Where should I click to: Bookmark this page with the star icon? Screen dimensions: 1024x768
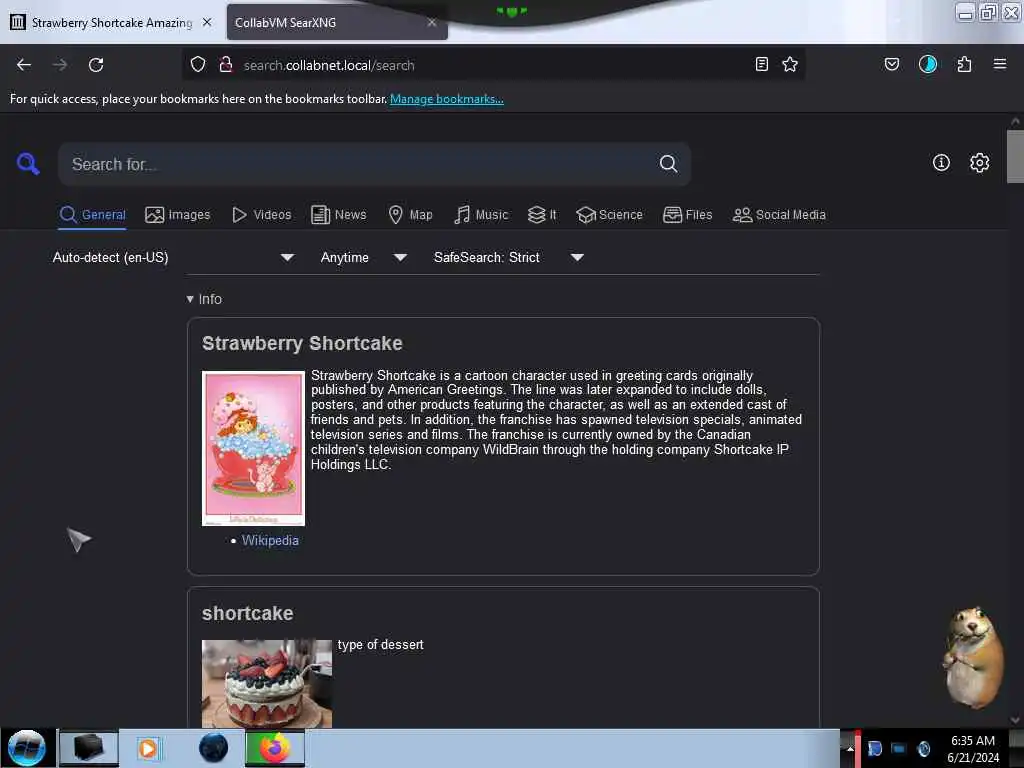790,64
